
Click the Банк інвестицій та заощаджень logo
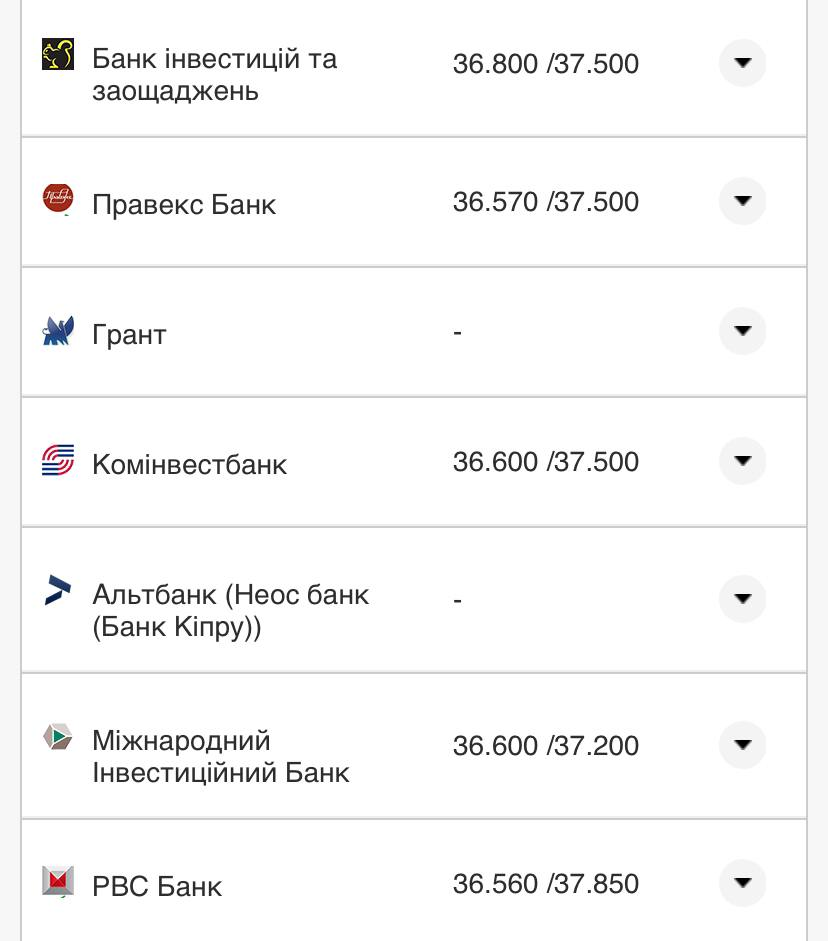point(58,55)
